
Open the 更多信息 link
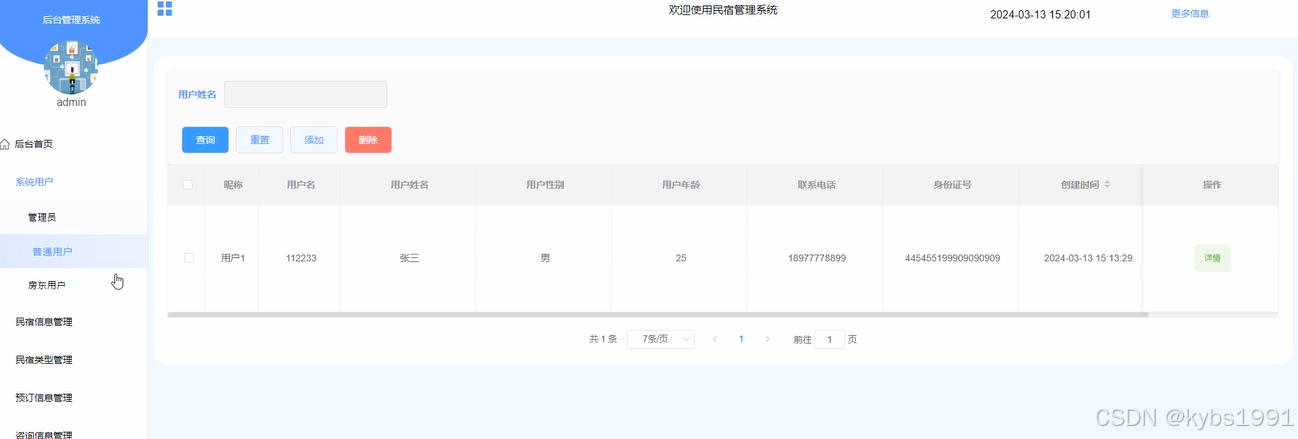[x=1190, y=14]
